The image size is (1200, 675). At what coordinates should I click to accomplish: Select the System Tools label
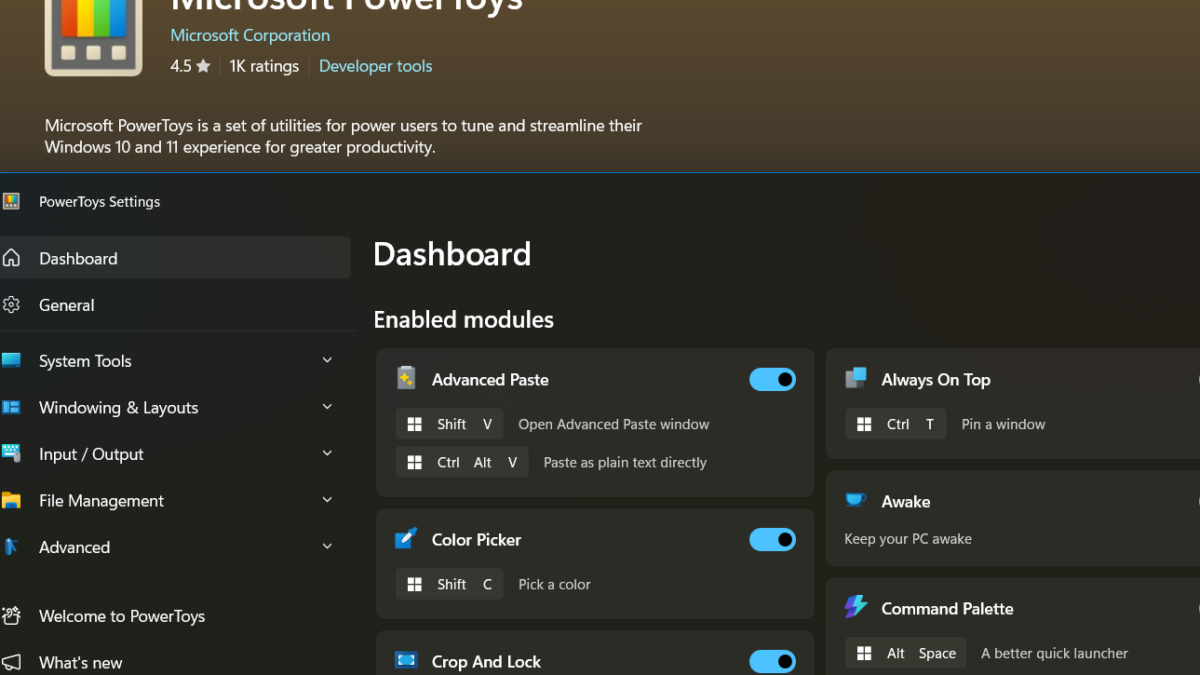point(85,361)
